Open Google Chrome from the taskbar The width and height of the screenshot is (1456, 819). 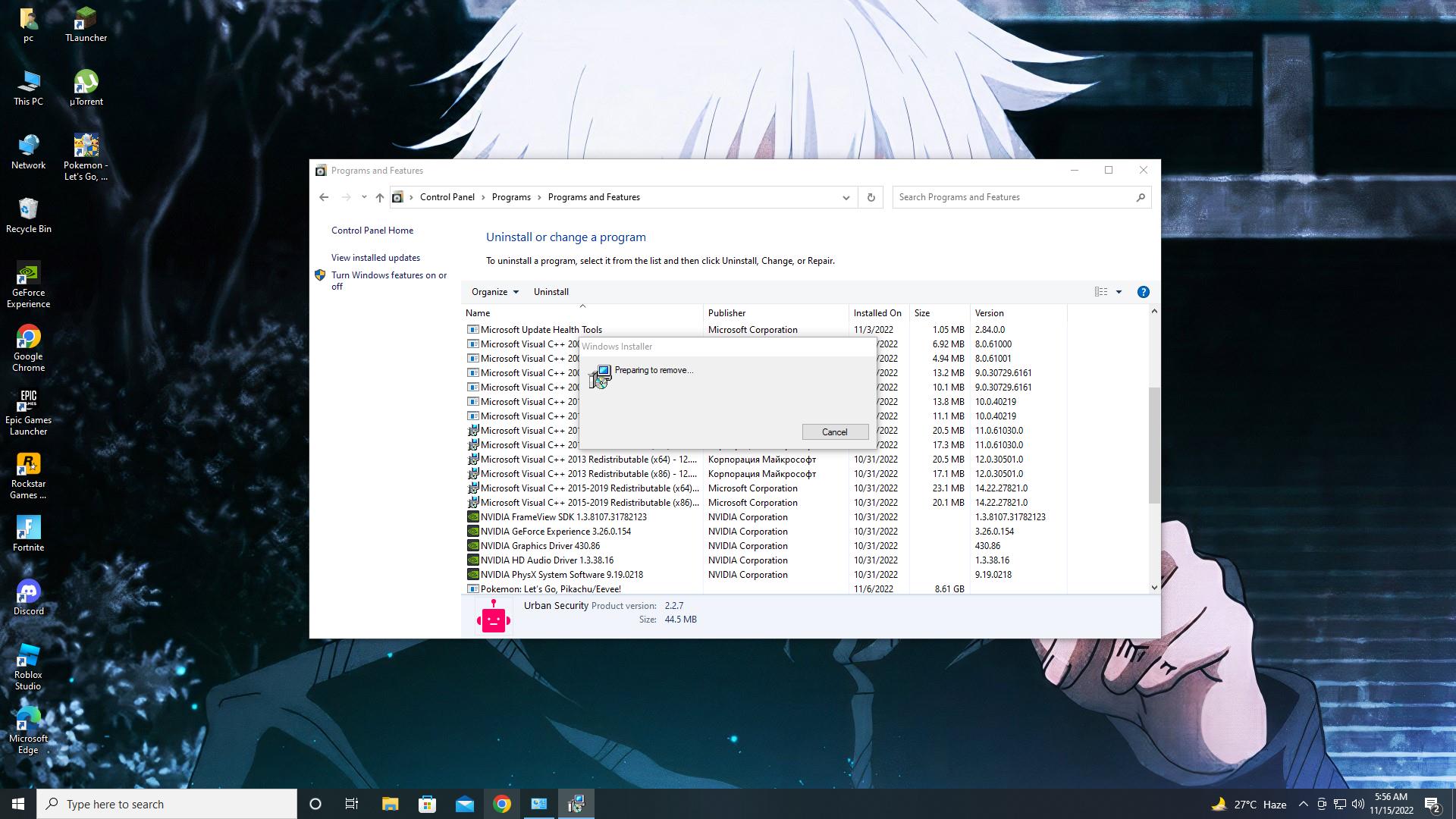(x=501, y=804)
